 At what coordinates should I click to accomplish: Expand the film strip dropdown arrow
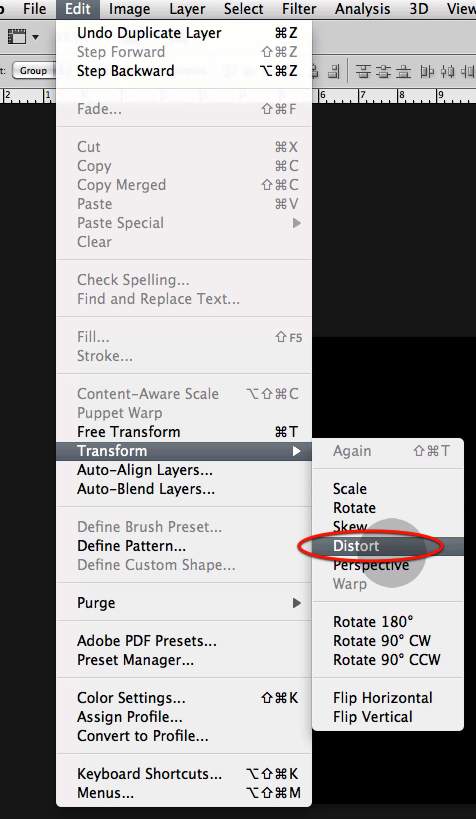point(36,37)
